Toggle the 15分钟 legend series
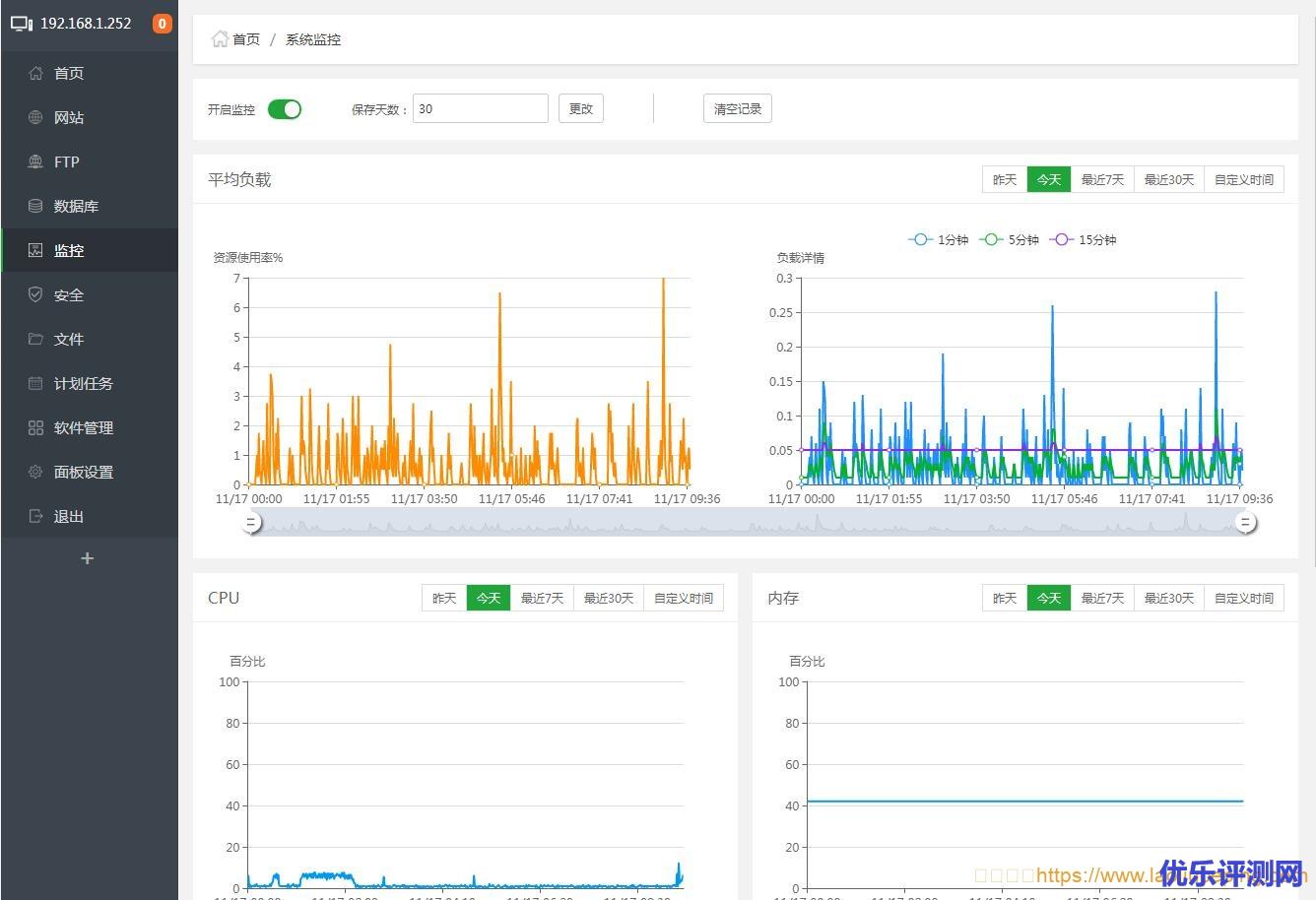Image resolution: width=1316 pixels, height=900 pixels. [1084, 239]
